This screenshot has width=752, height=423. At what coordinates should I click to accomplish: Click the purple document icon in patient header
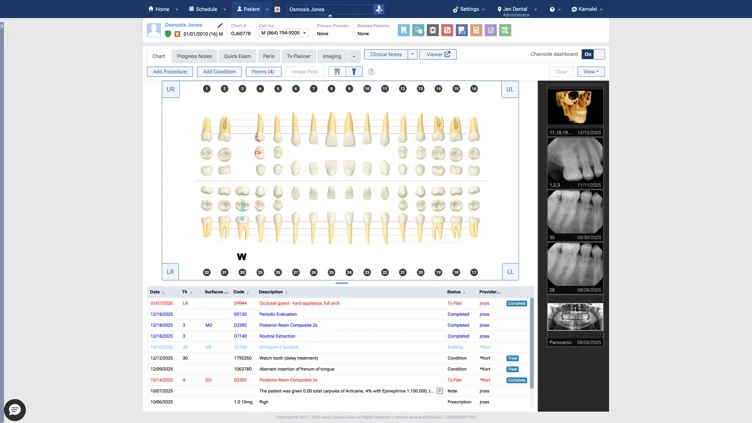(490, 30)
